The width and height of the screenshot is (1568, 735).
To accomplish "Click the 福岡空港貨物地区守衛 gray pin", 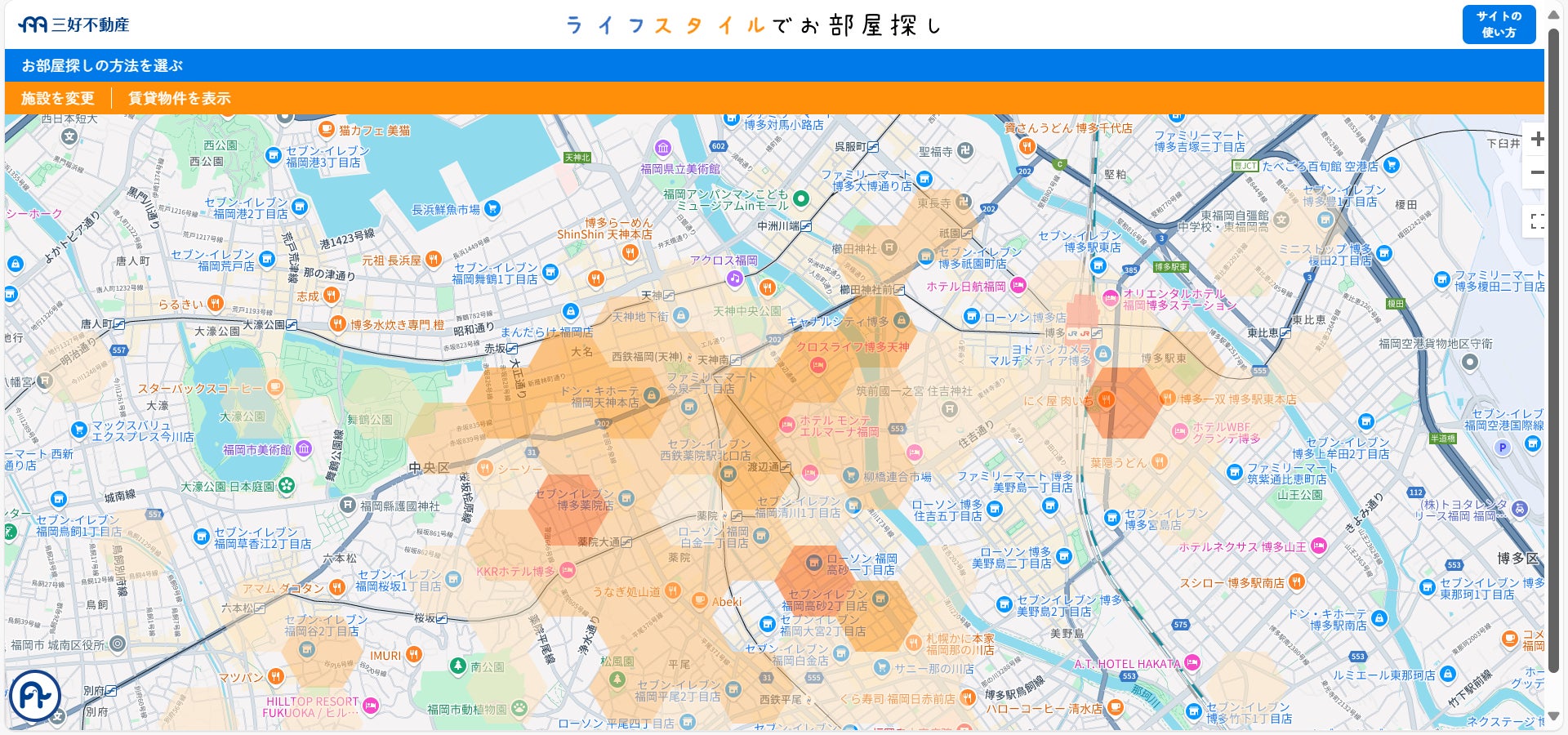I will pos(1470,362).
